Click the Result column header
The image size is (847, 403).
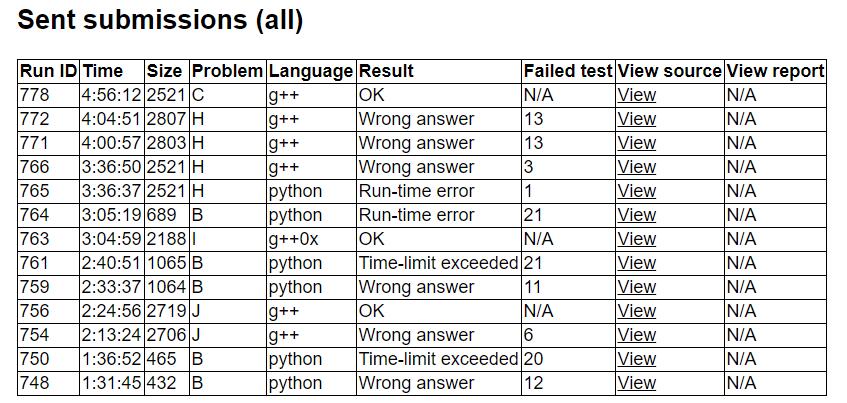coord(386,71)
